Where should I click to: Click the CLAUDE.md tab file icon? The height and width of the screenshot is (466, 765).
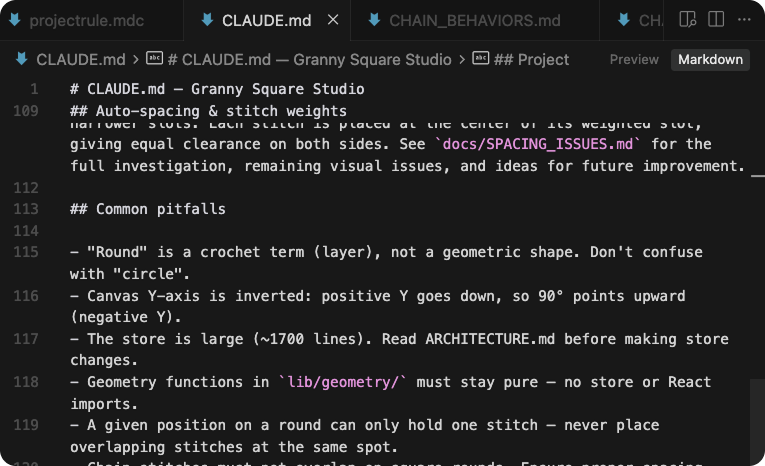point(207,20)
